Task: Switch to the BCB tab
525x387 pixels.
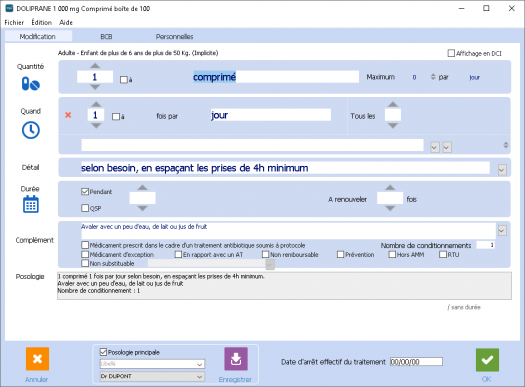Action: [106, 36]
